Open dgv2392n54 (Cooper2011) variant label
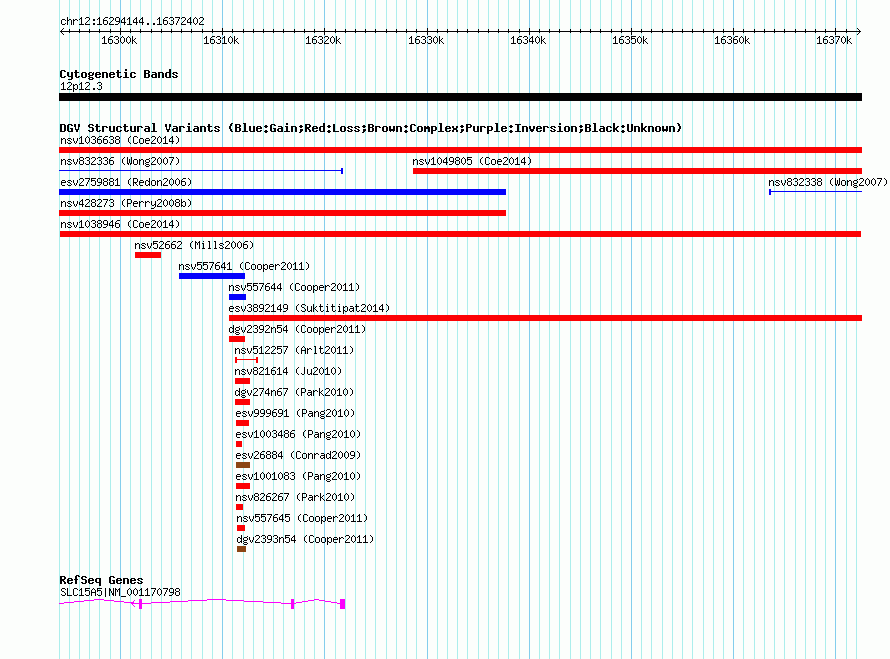The width and height of the screenshot is (890, 659). tap(297, 329)
